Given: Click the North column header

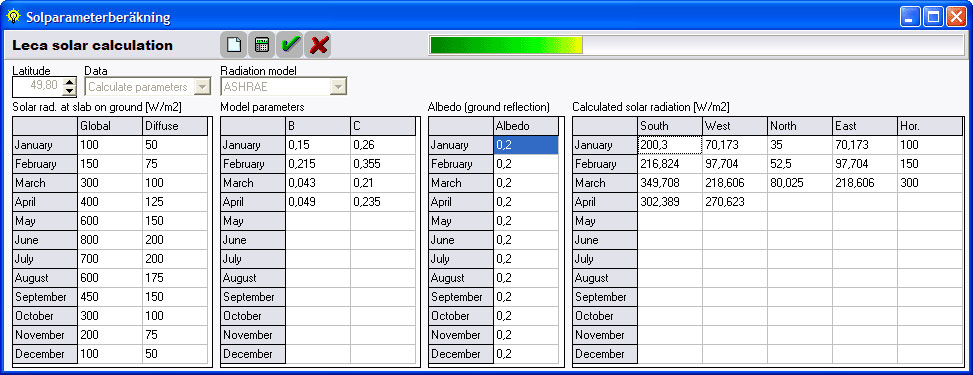Looking at the screenshot, I should tap(800, 126).
